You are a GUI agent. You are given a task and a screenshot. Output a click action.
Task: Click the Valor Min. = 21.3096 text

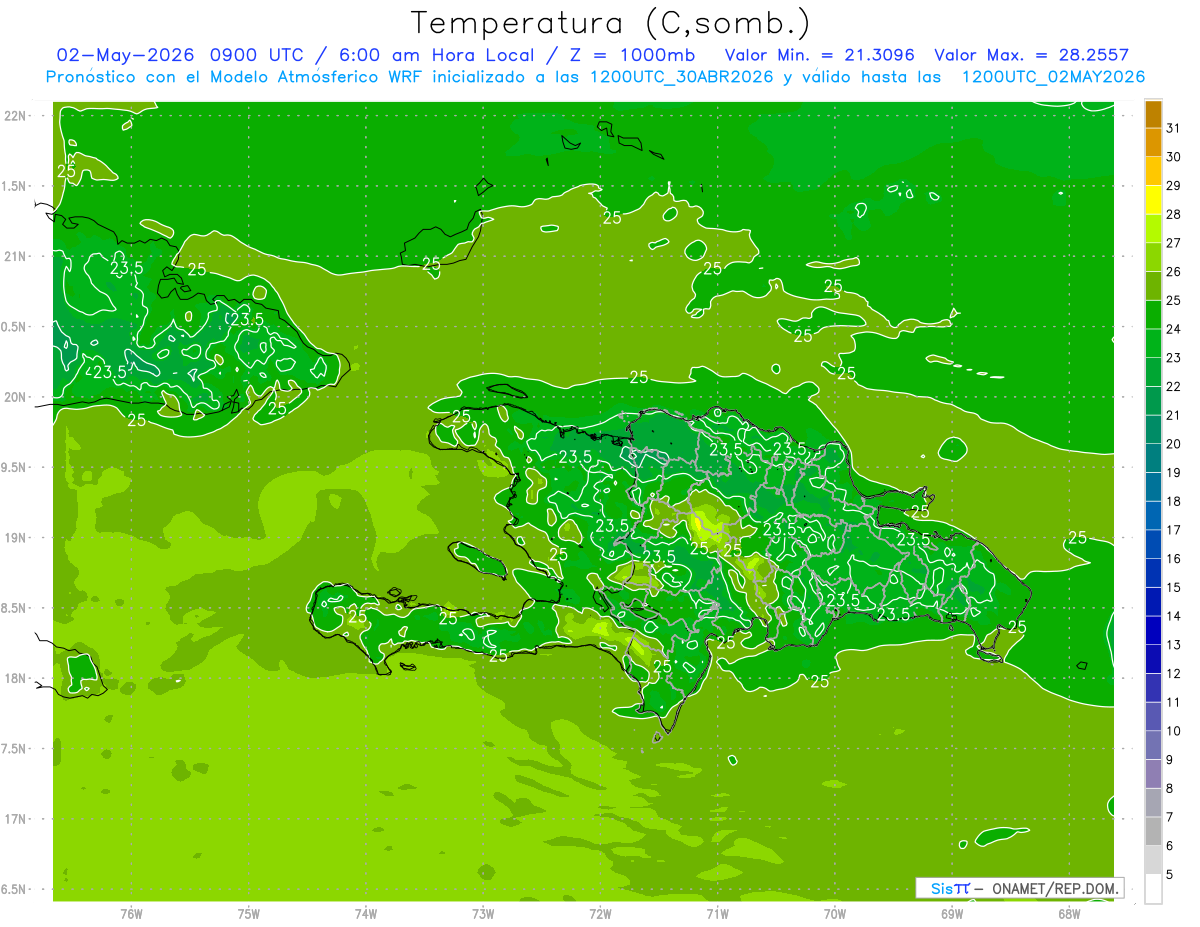(819, 55)
